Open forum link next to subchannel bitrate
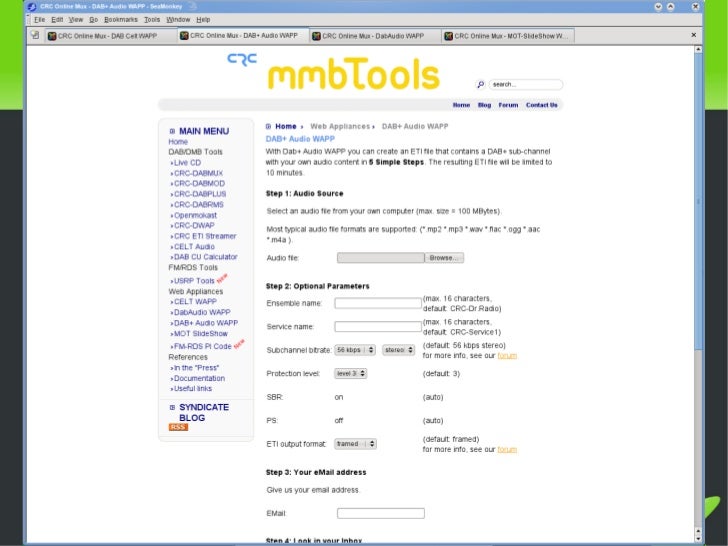728x546 pixels. click(507, 356)
